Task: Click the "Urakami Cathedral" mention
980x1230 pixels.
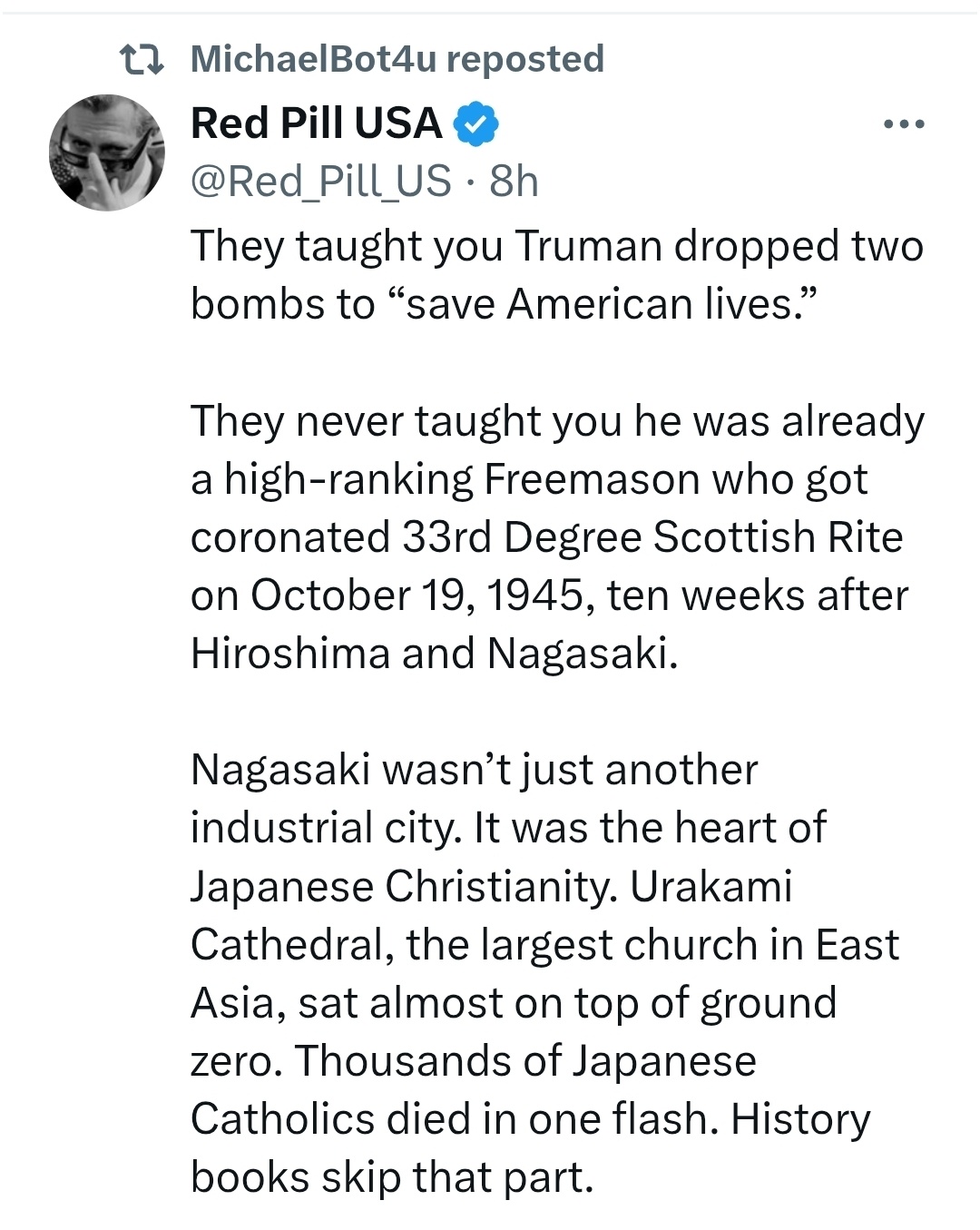Action: point(492,915)
